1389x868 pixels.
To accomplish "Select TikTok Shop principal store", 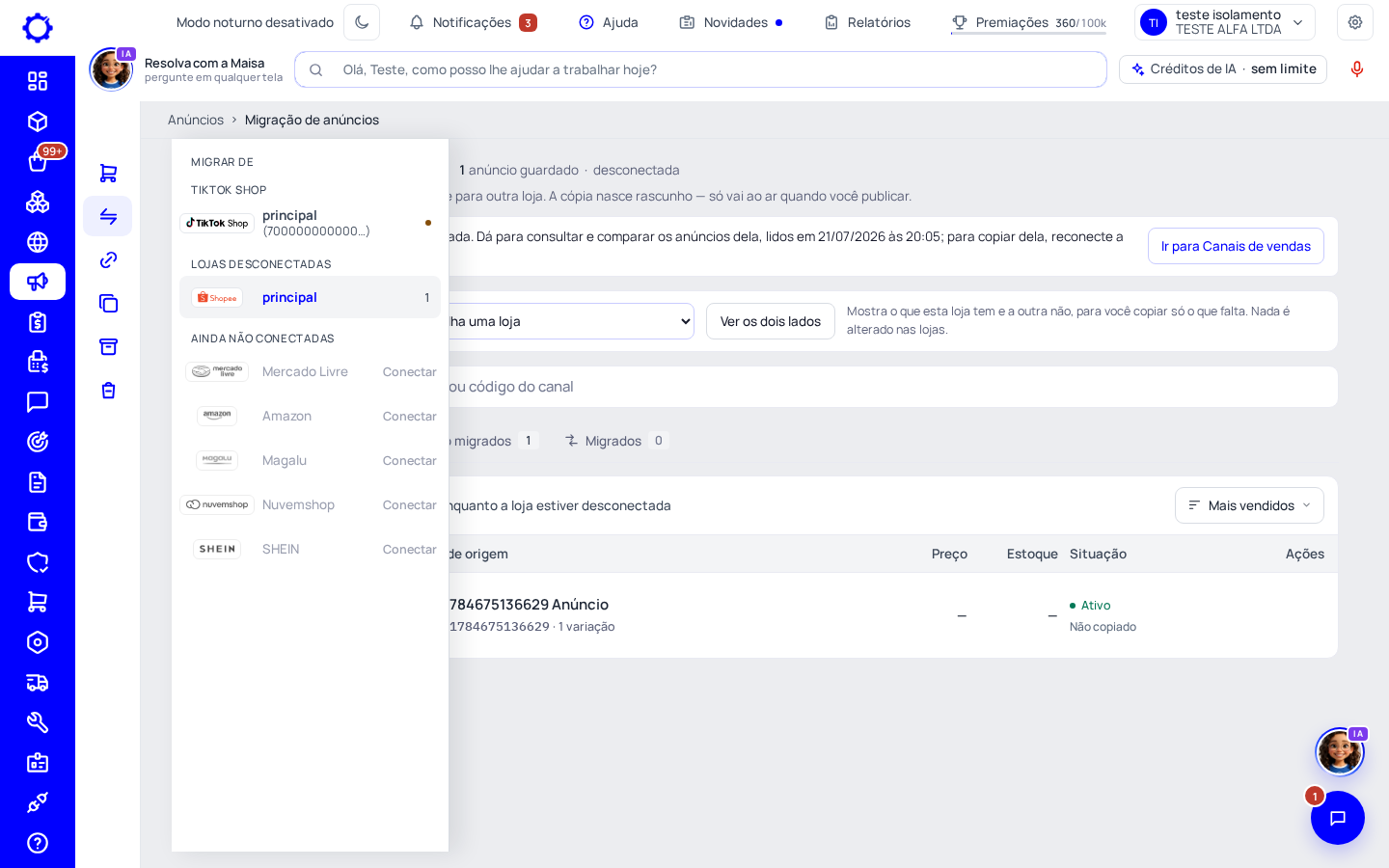I will click(x=310, y=223).
